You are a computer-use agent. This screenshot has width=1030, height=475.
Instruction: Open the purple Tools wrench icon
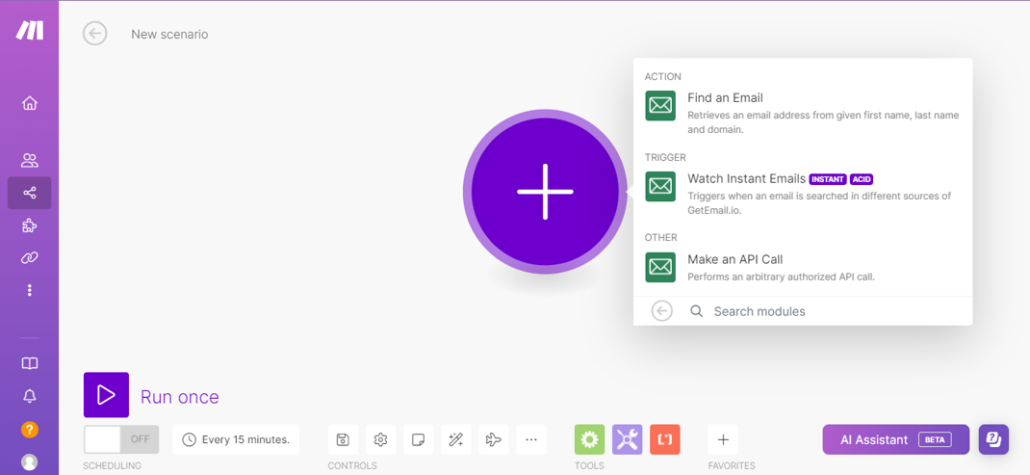coord(627,440)
